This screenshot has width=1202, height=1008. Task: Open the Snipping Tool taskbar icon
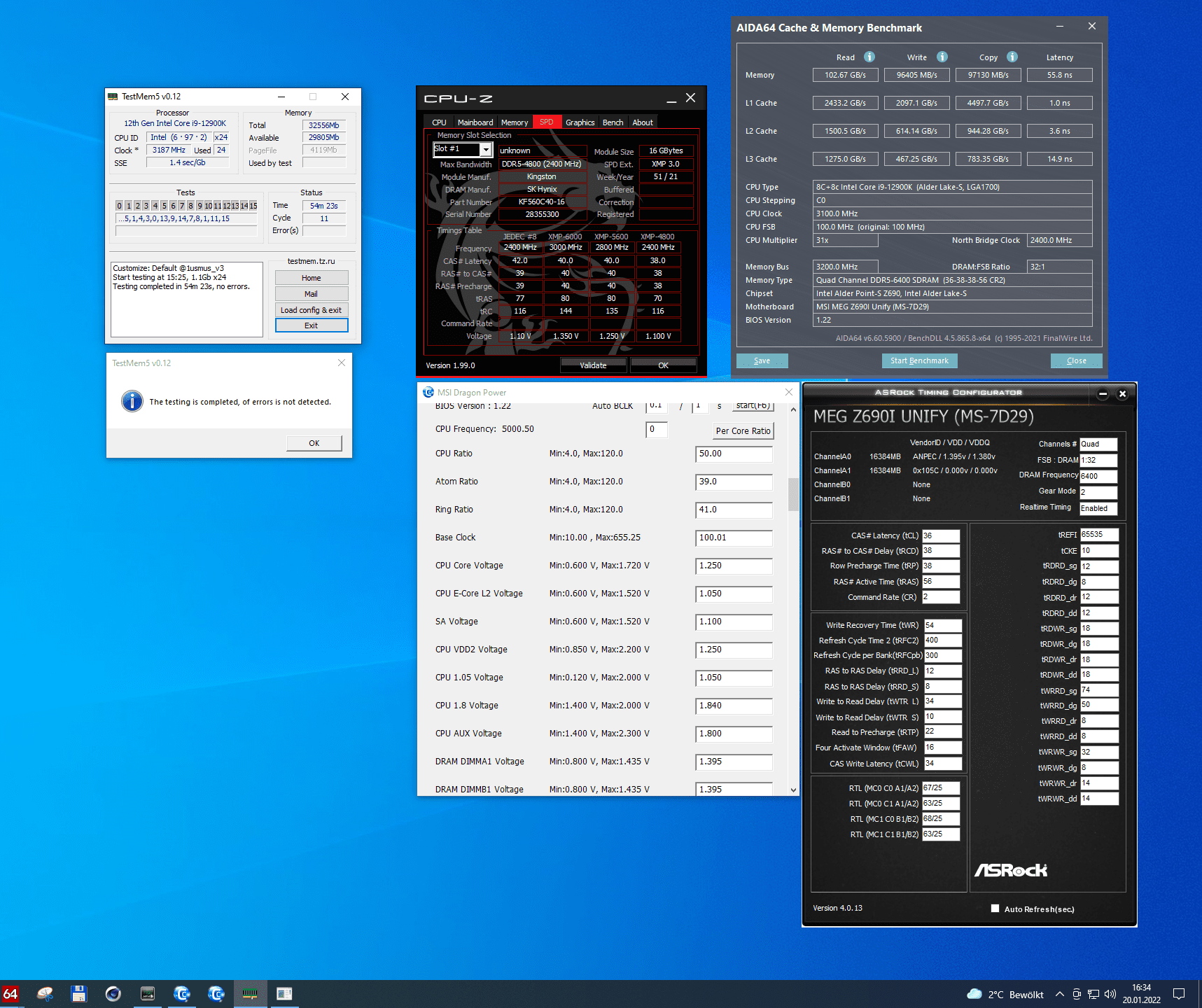click(45, 993)
